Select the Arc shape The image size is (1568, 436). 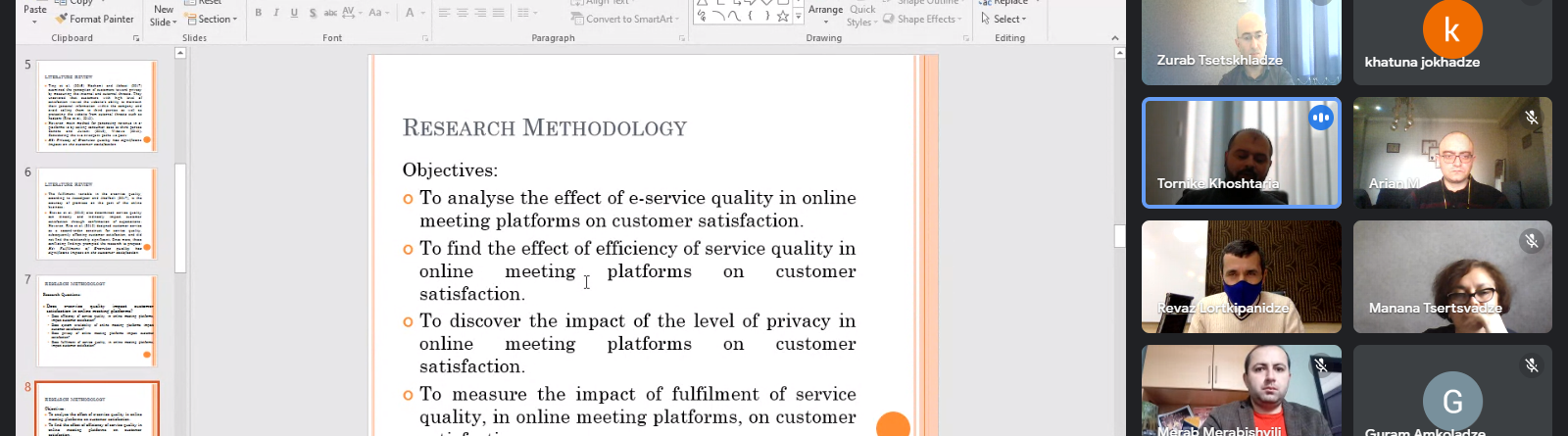718,16
